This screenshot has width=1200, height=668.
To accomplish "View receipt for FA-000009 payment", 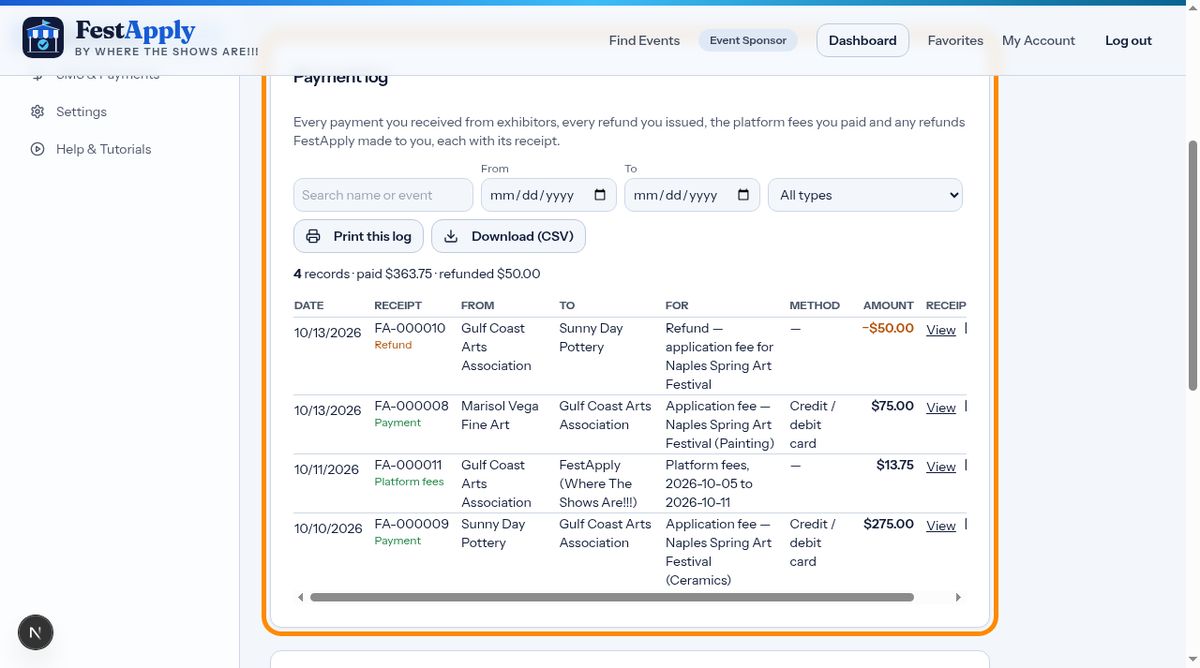I will [941, 526].
